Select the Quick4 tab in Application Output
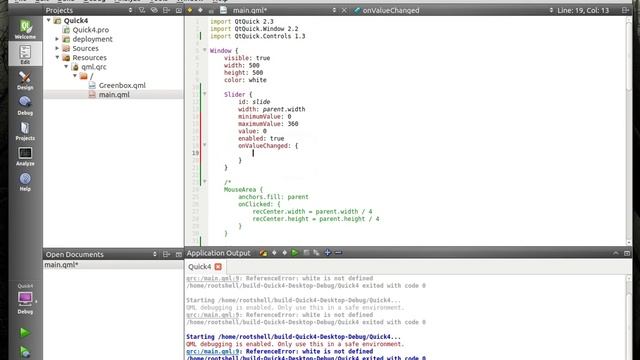 (x=200, y=267)
